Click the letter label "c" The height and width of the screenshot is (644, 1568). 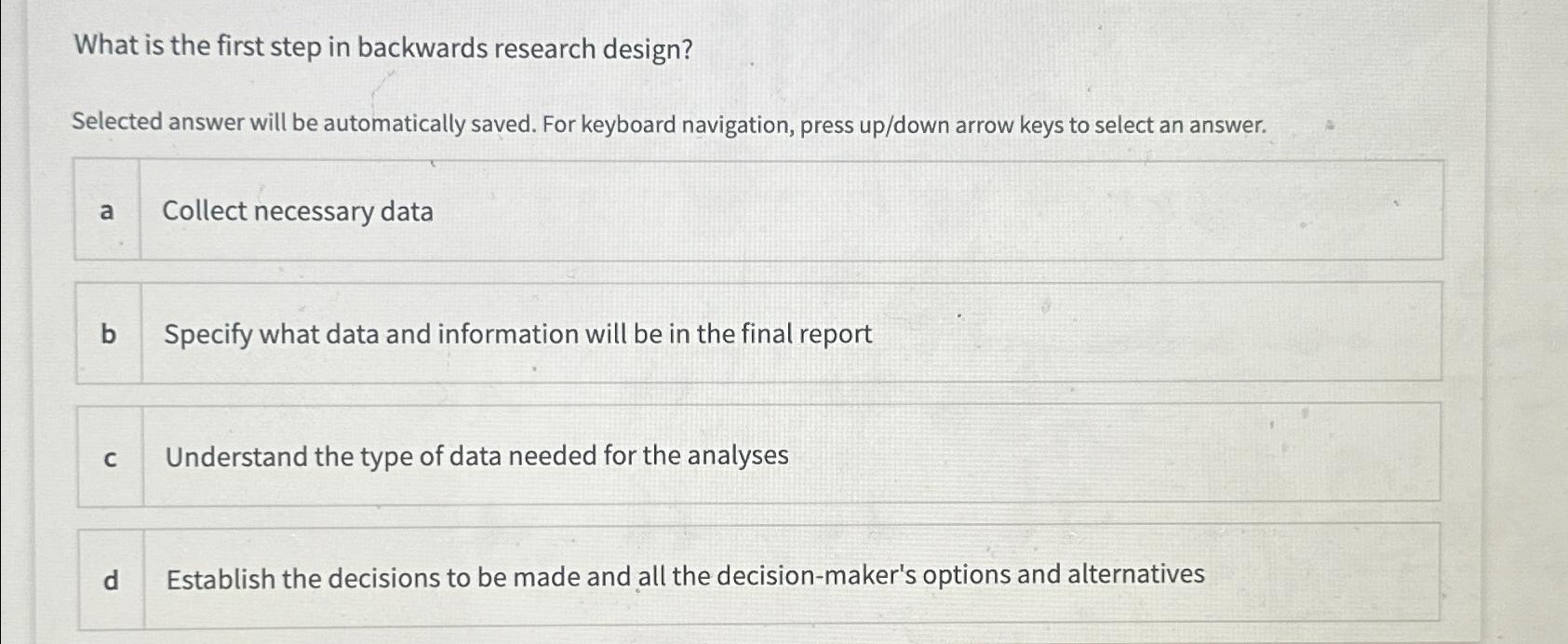(x=110, y=456)
